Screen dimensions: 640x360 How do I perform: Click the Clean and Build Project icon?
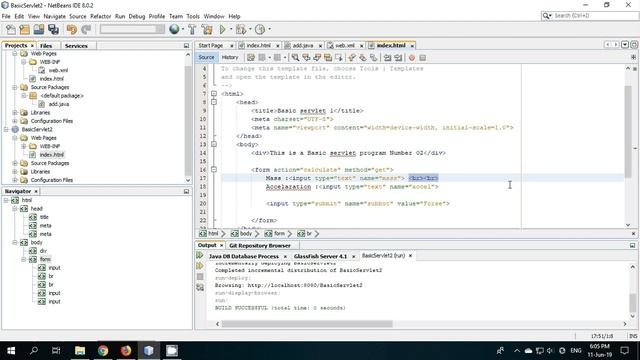point(207,29)
